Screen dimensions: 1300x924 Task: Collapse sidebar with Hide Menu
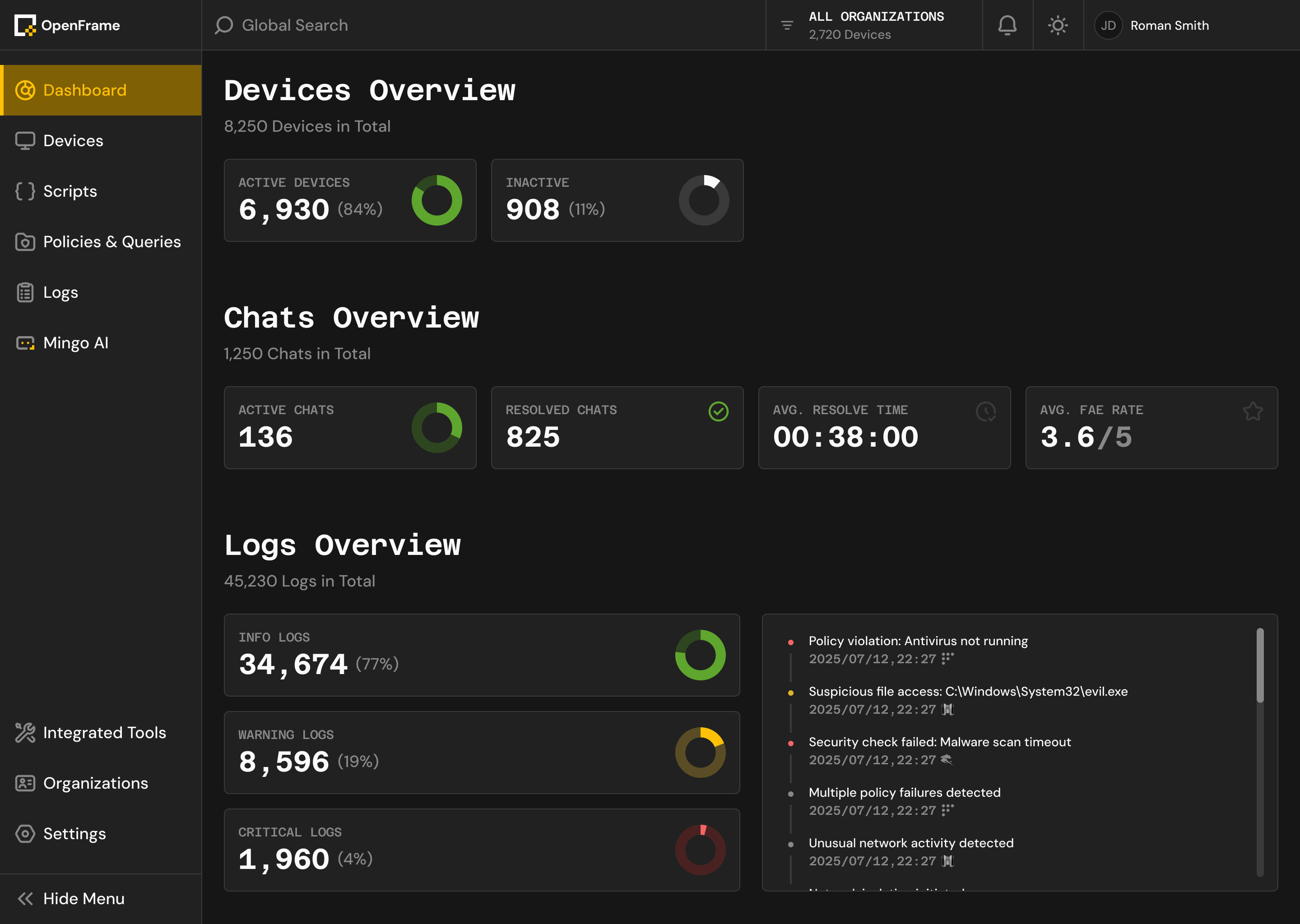tap(72, 898)
